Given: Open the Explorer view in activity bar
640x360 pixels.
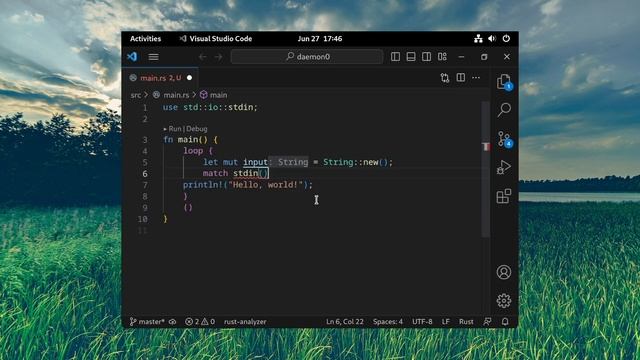Looking at the screenshot, I should tap(504, 82).
